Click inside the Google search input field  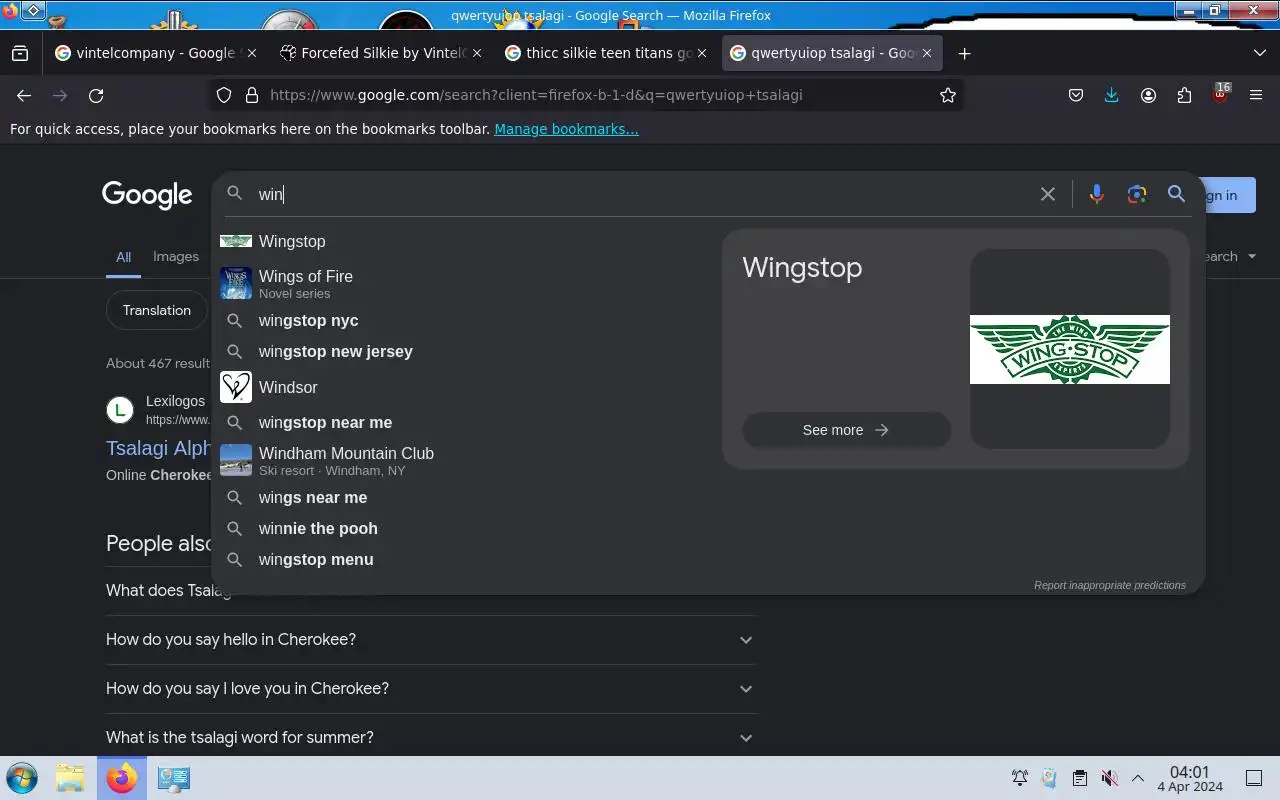pyautogui.click(x=640, y=194)
